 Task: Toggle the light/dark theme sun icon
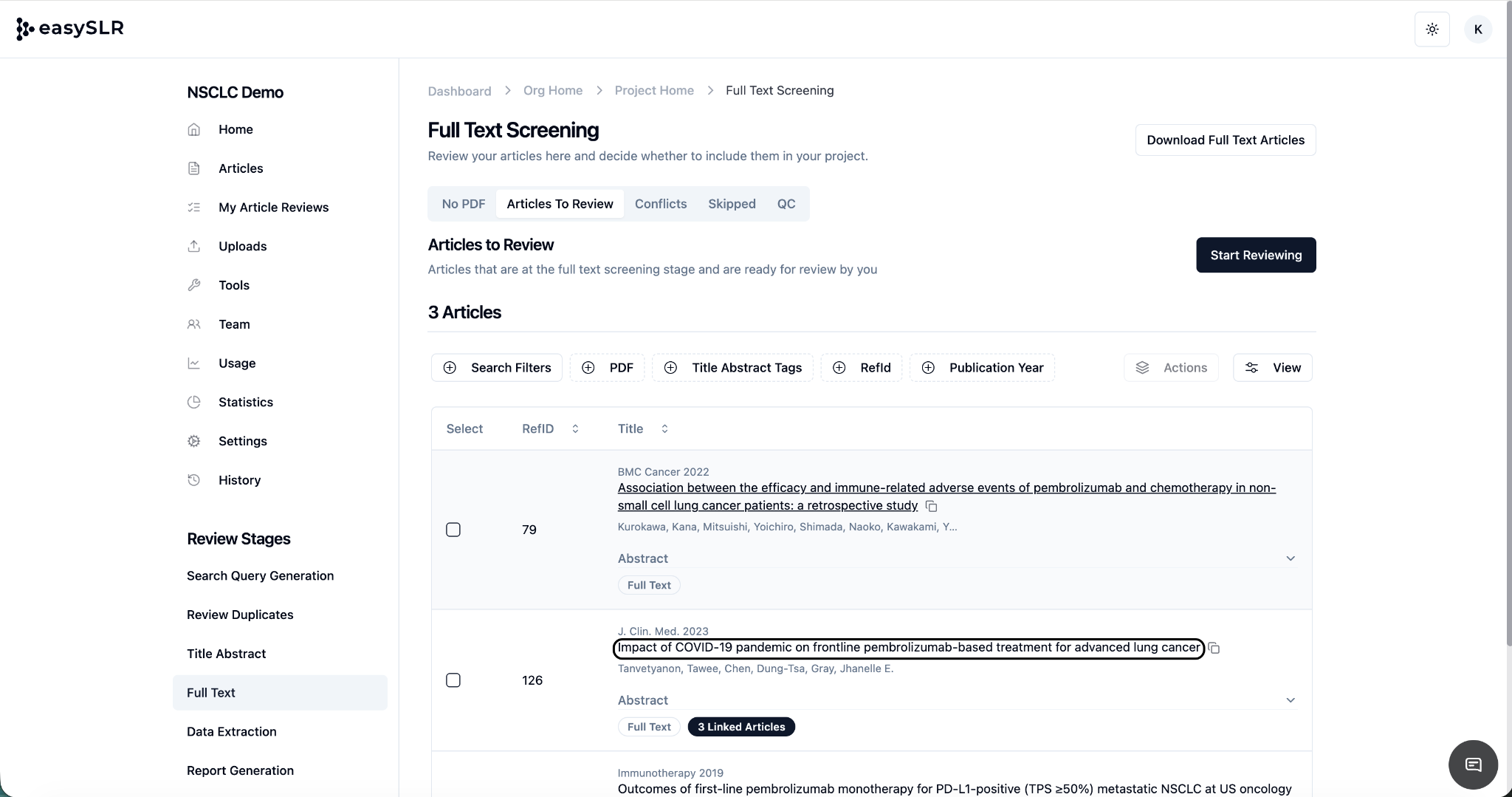1432,30
